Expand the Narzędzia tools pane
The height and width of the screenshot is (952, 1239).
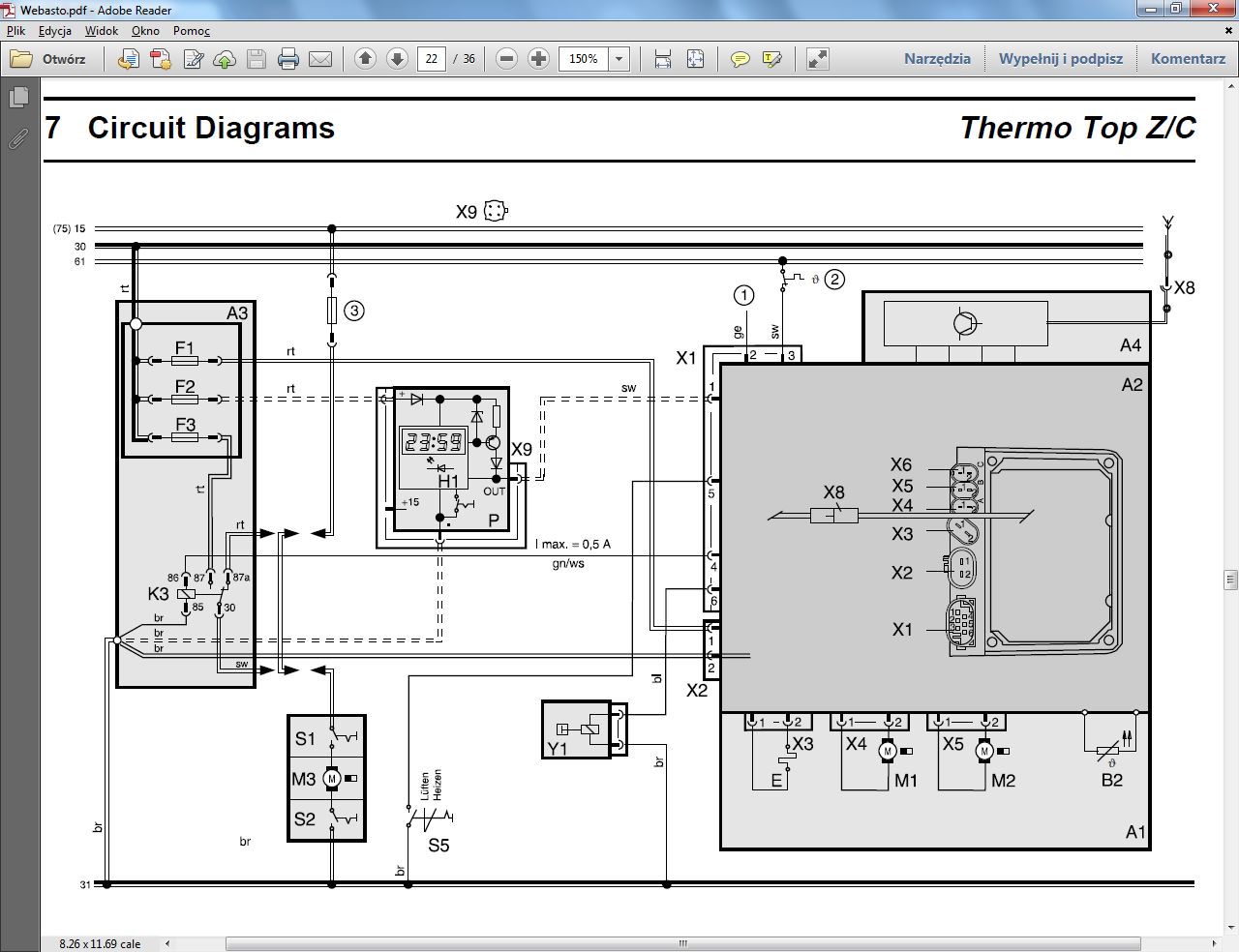(x=937, y=59)
